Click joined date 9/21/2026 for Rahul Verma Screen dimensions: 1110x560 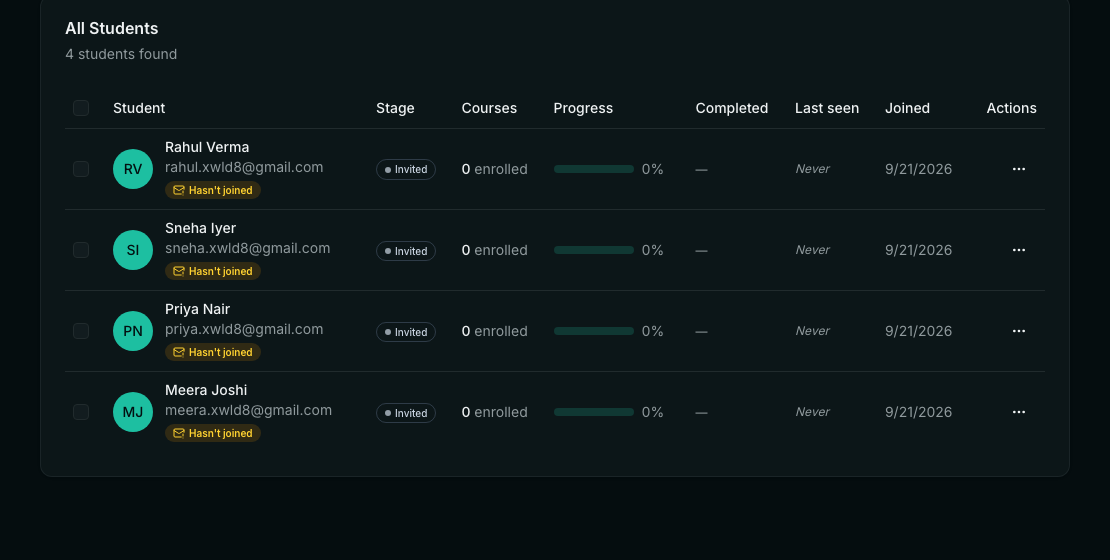[918, 169]
